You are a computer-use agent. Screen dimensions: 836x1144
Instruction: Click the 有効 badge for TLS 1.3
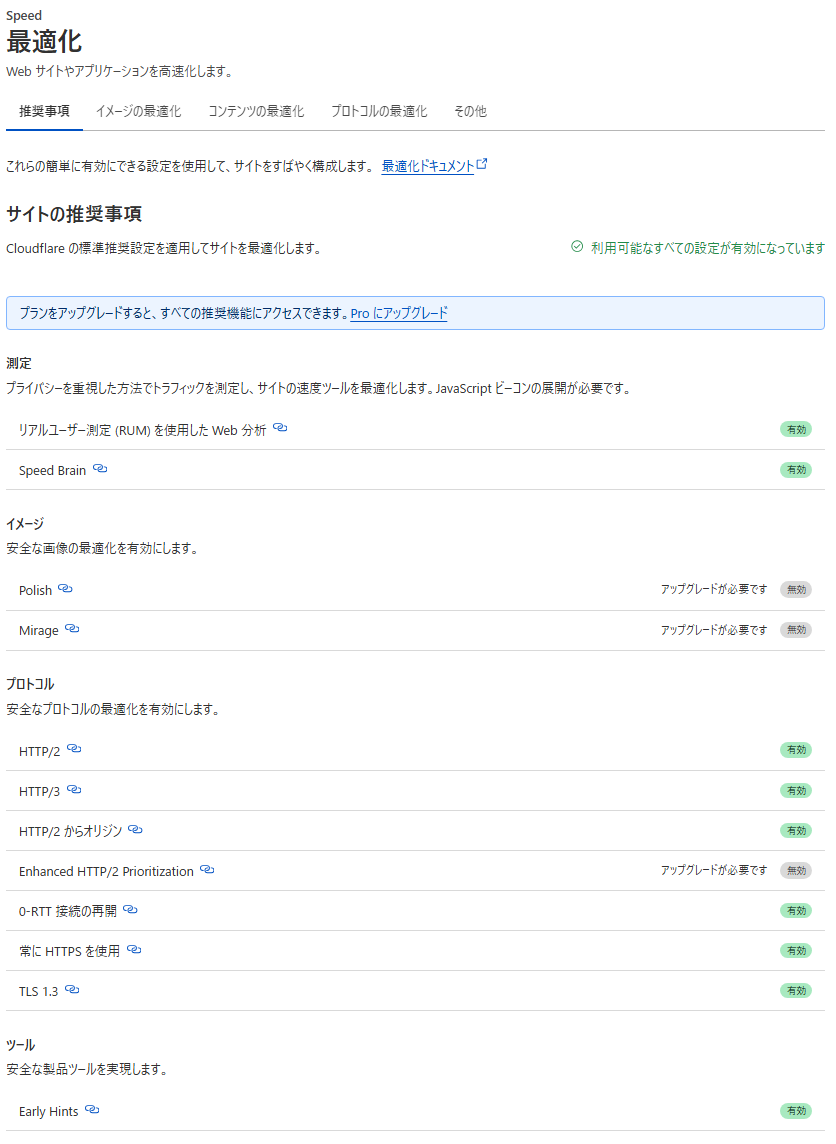click(x=796, y=991)
